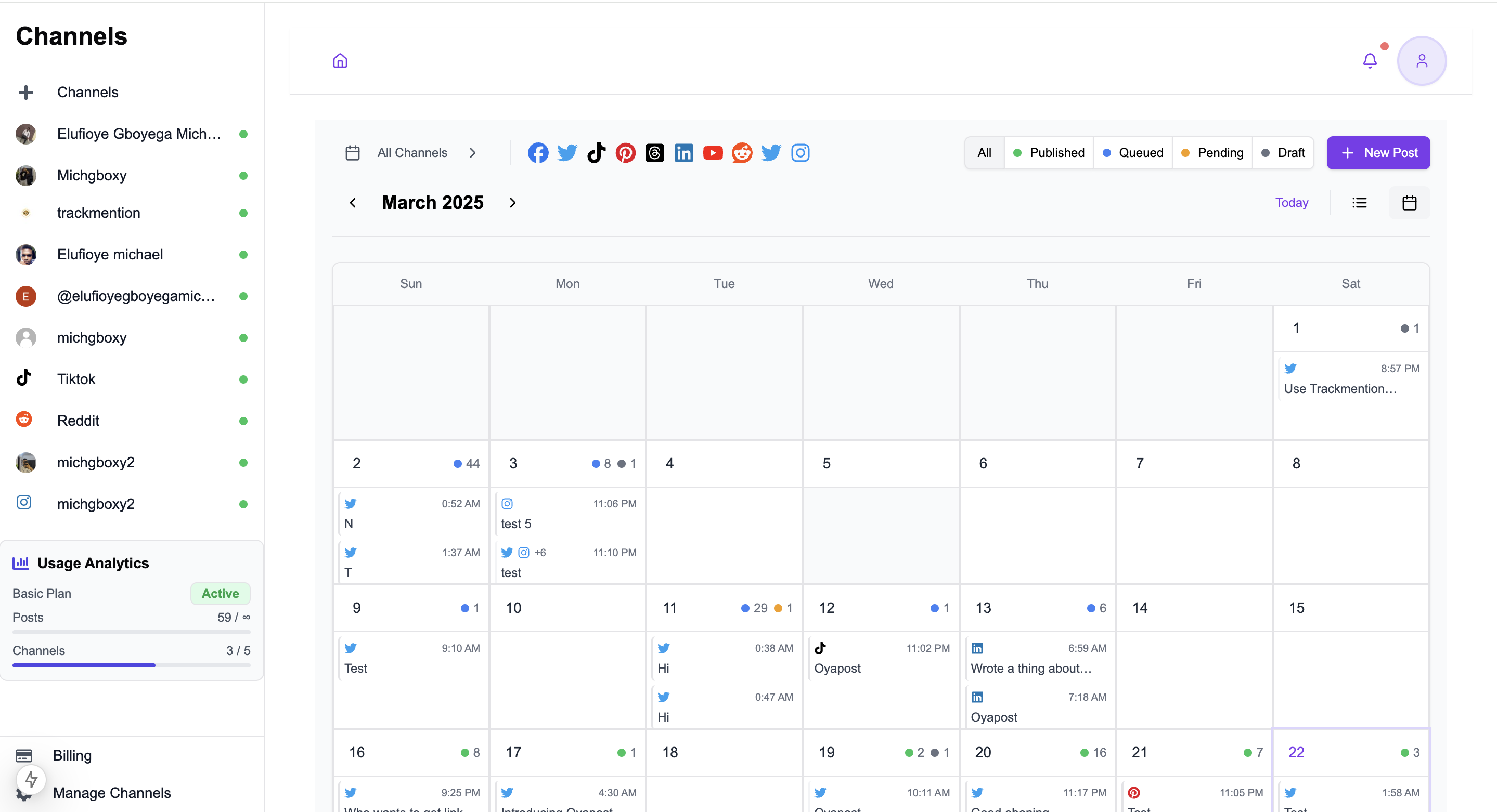Click the lightning bolt floating button

tap(31, 779)
